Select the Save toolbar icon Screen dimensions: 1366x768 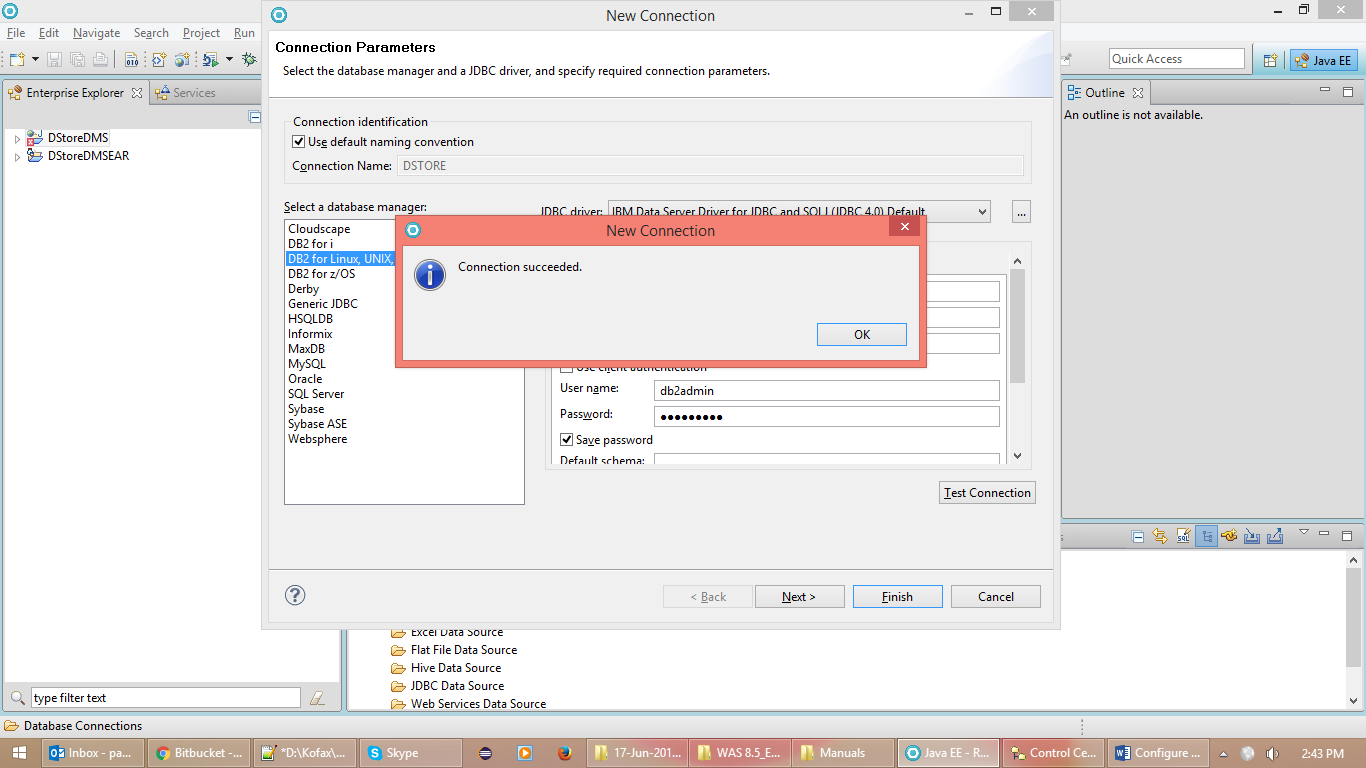tap(55, 58)
